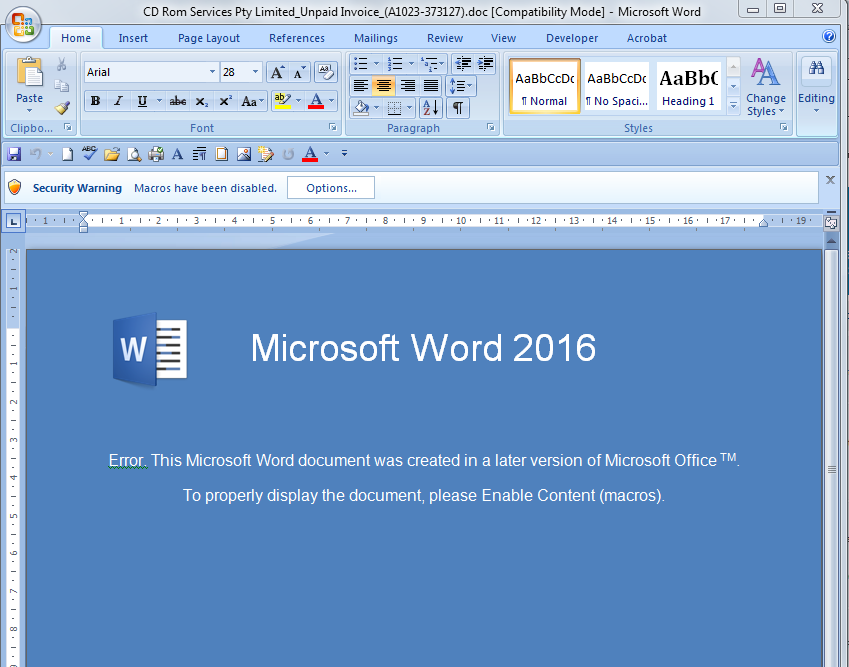Open the Paragraph dialog launcher
The image size is (849, 667).
tap(491, 127)
